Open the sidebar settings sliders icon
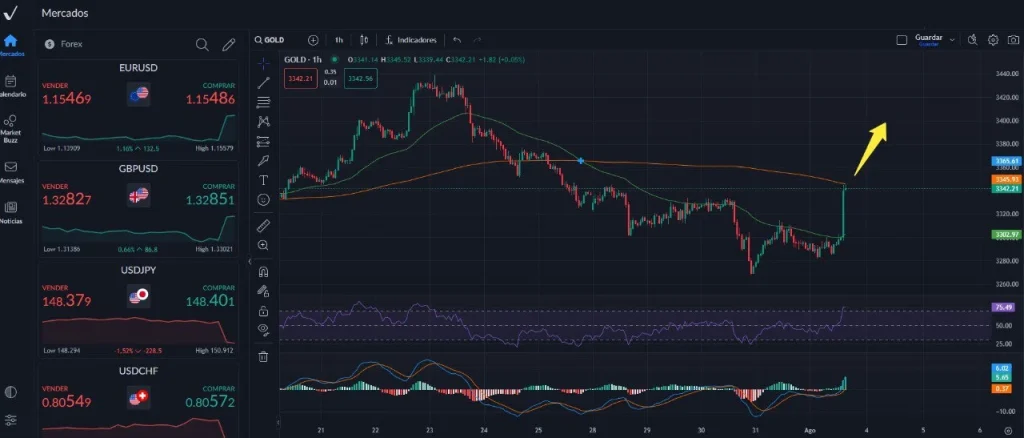Screen dimensions: 1024x438 tap(10, 420)
